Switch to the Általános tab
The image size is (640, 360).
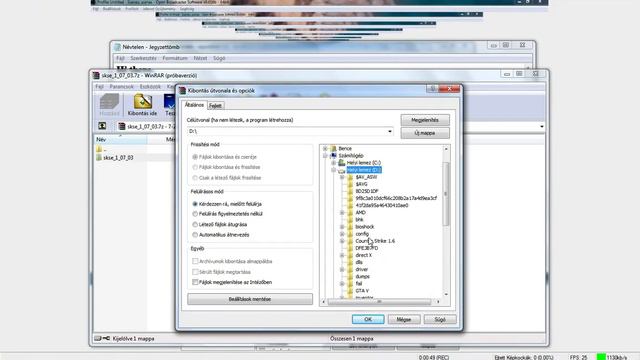[194, 105]
